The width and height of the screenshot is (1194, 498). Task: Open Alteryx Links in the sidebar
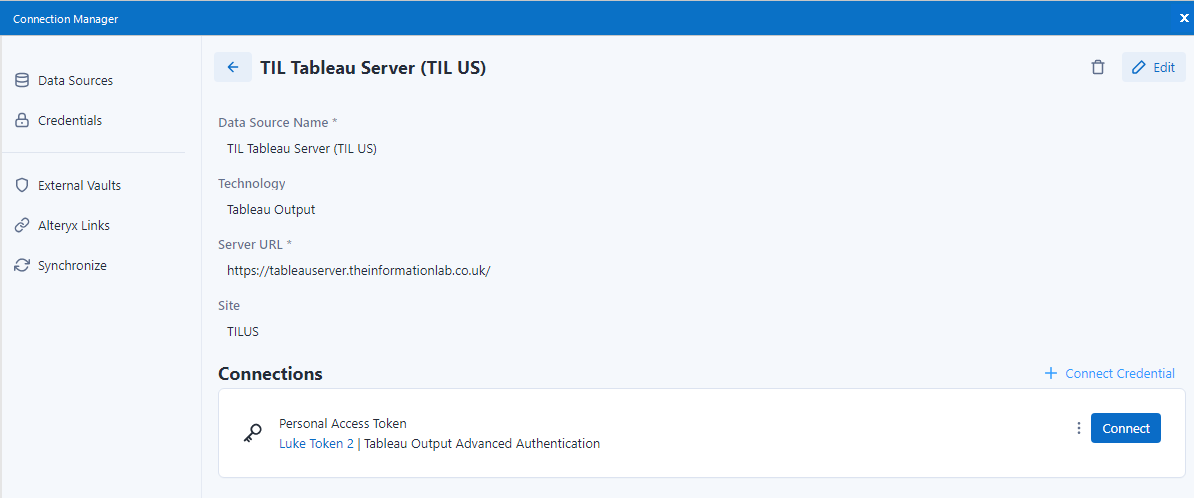point(74,225)
